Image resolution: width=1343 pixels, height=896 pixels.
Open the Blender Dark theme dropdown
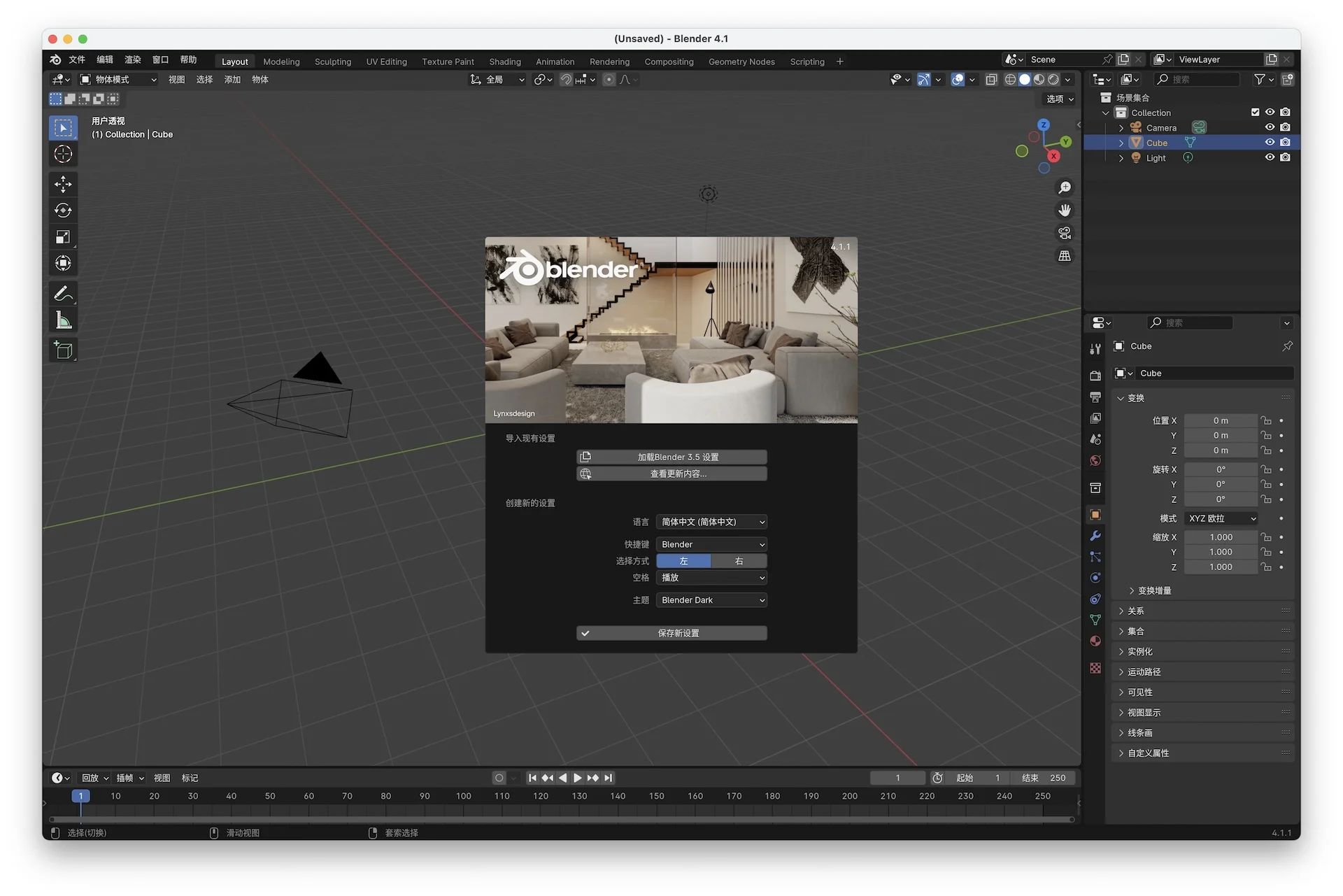711,600
